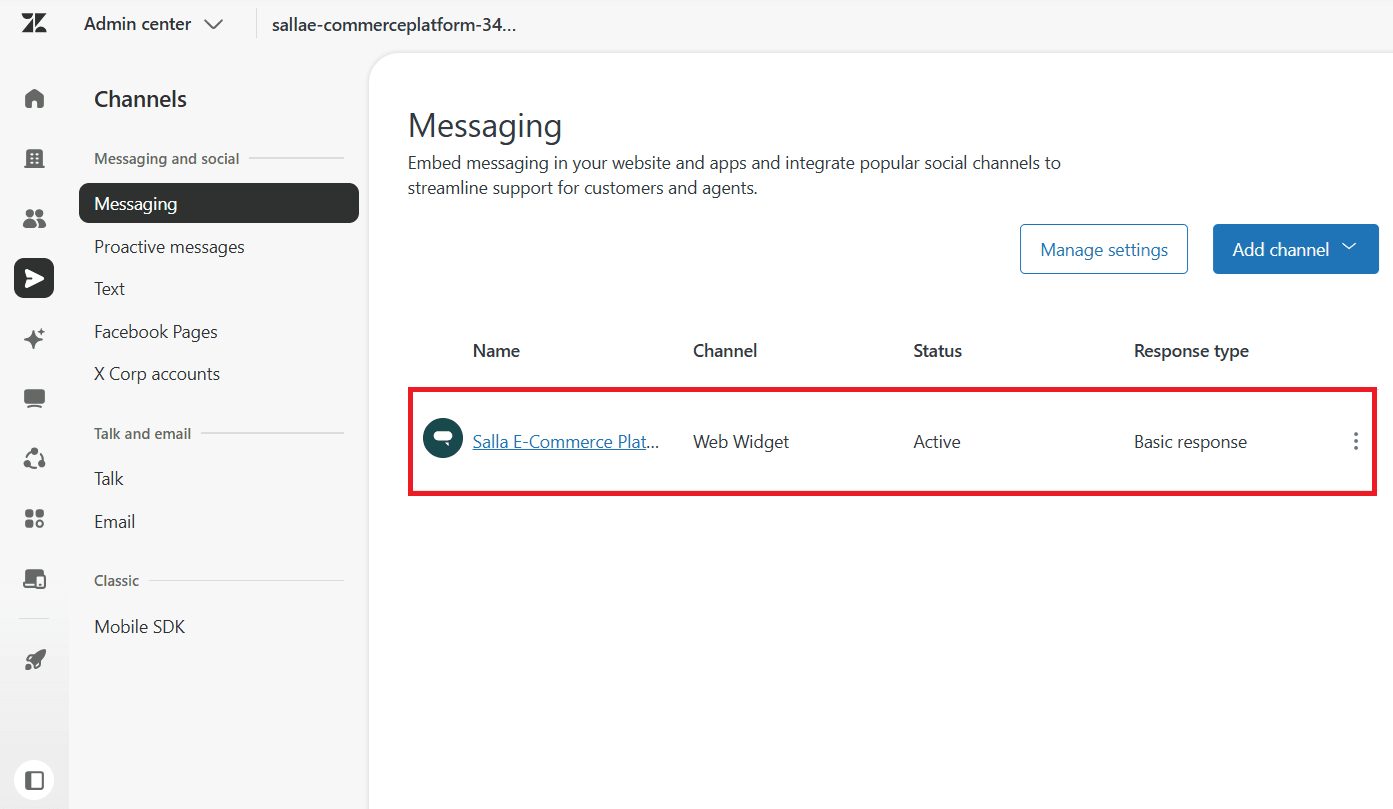The height and width of the screenshot is (809, 1393).
Task: Click the Manage settings button
Action: click(1104, 249)
